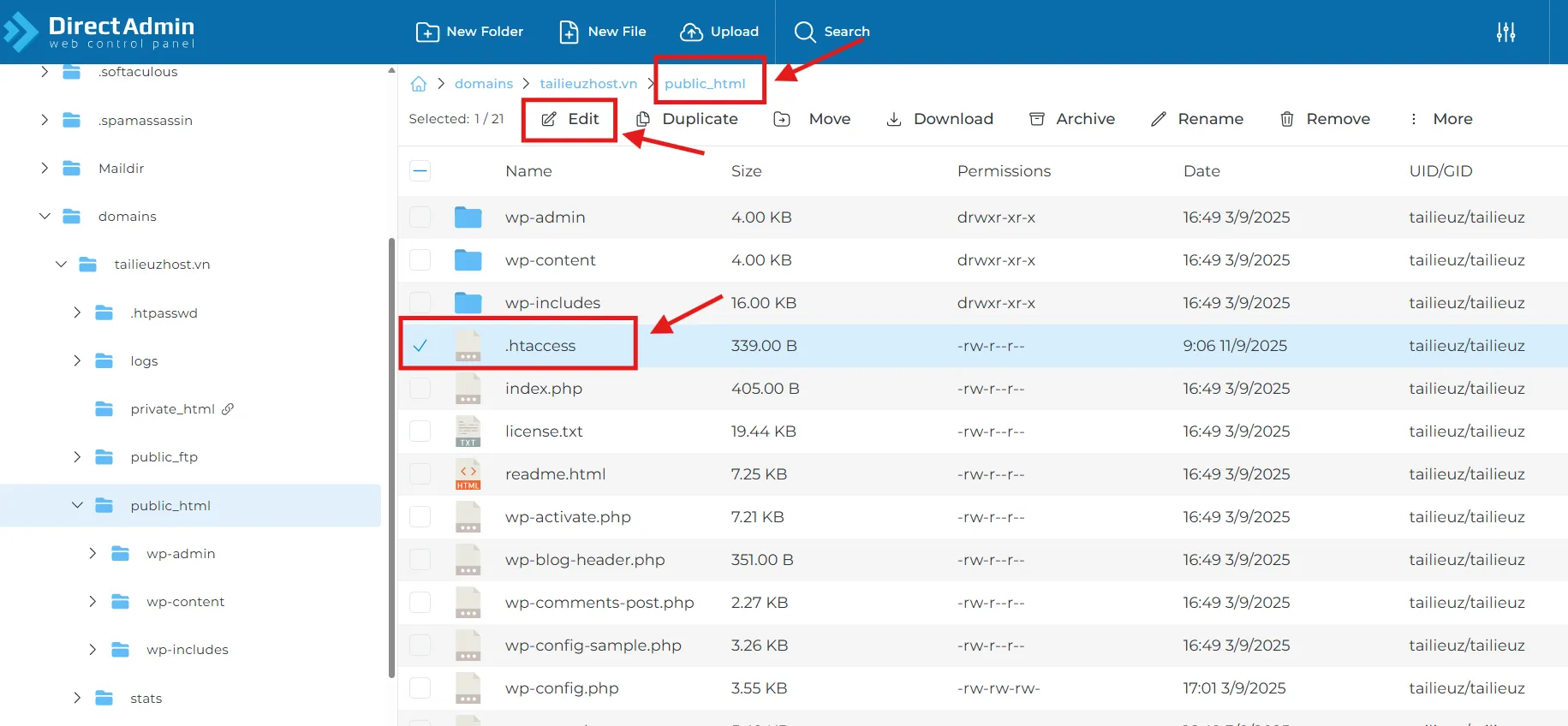
Task: Click the Remove trash icon
Action: click(1286, 119)
